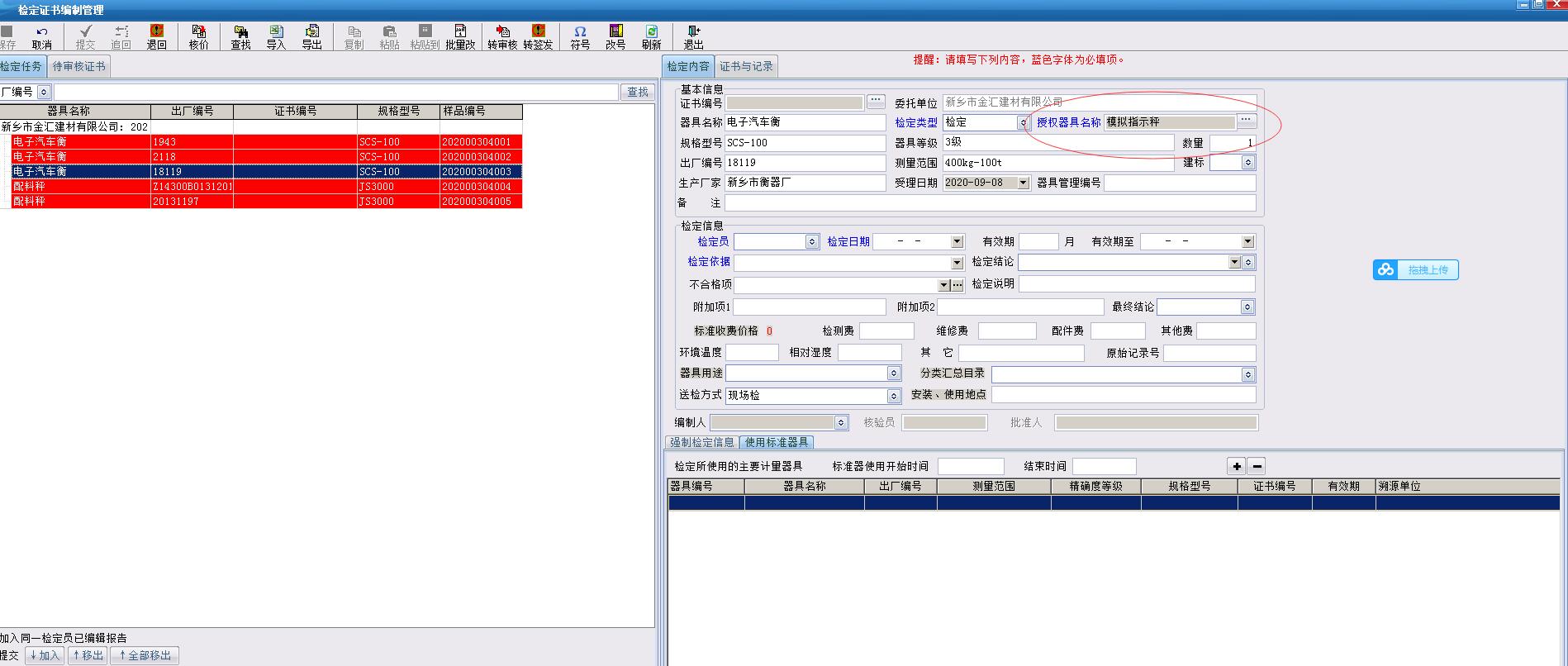Click the 退回 (return) toolbar icon
The width and height of the screenshot is (1568, 666).
click(156, 37)
